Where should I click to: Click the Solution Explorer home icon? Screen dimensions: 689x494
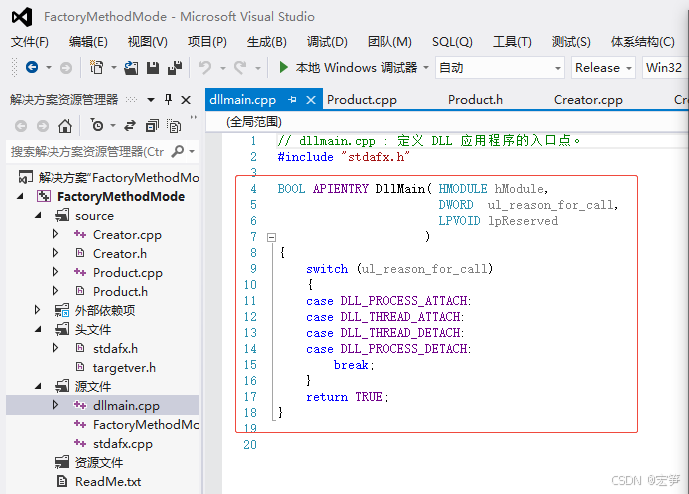pyautogui.click(x=65, y=126)
